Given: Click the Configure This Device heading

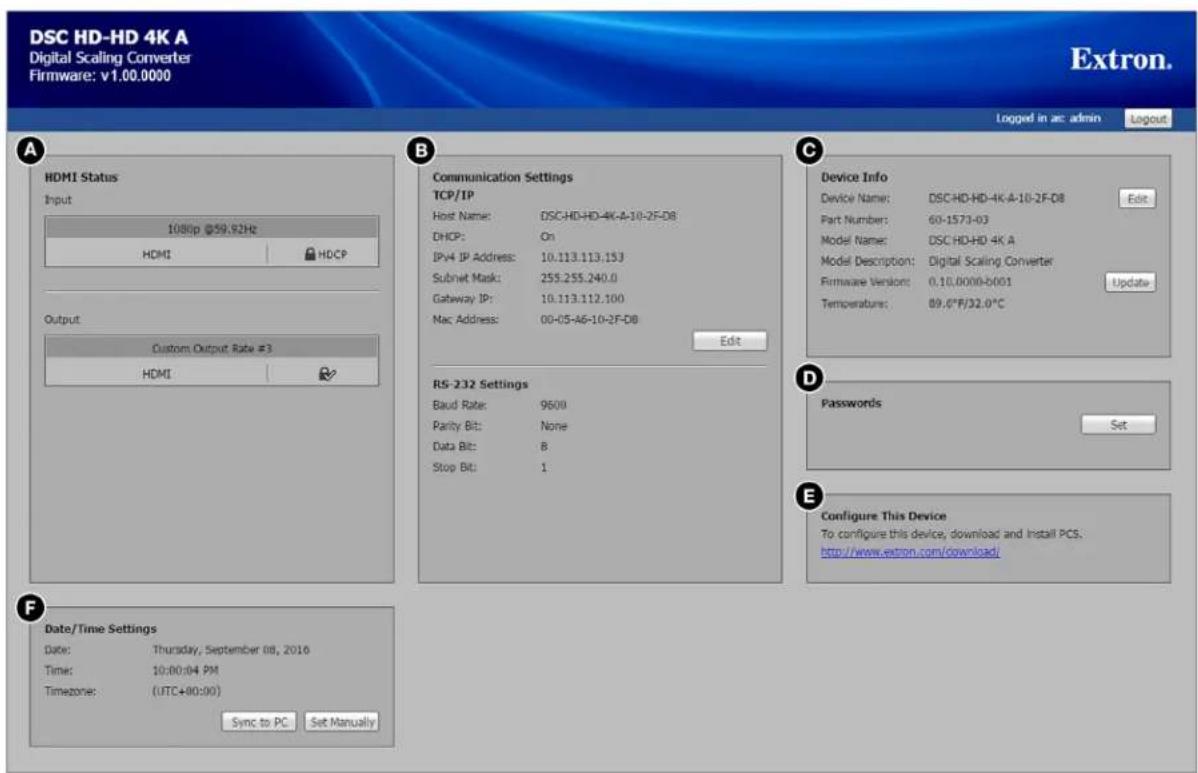Looking at the screenshot, I should point(883,516).
